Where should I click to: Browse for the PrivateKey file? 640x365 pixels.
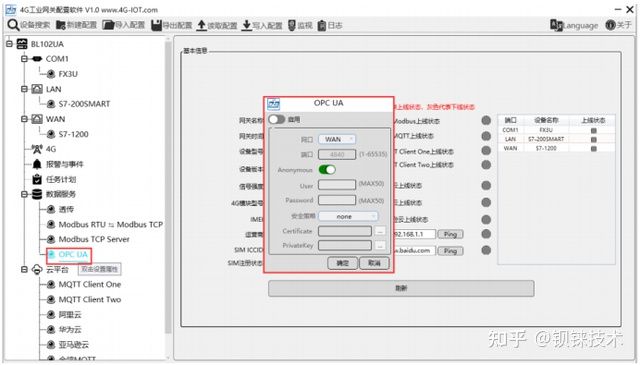[380, 246]
